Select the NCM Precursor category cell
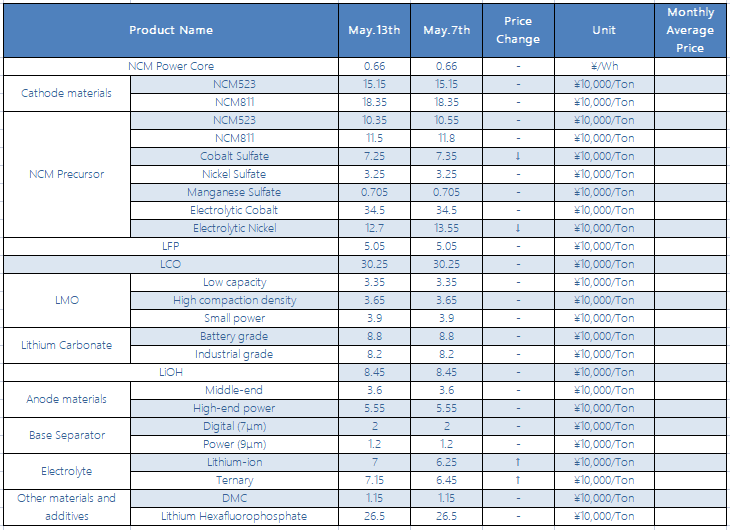 [x=67, y=174]
